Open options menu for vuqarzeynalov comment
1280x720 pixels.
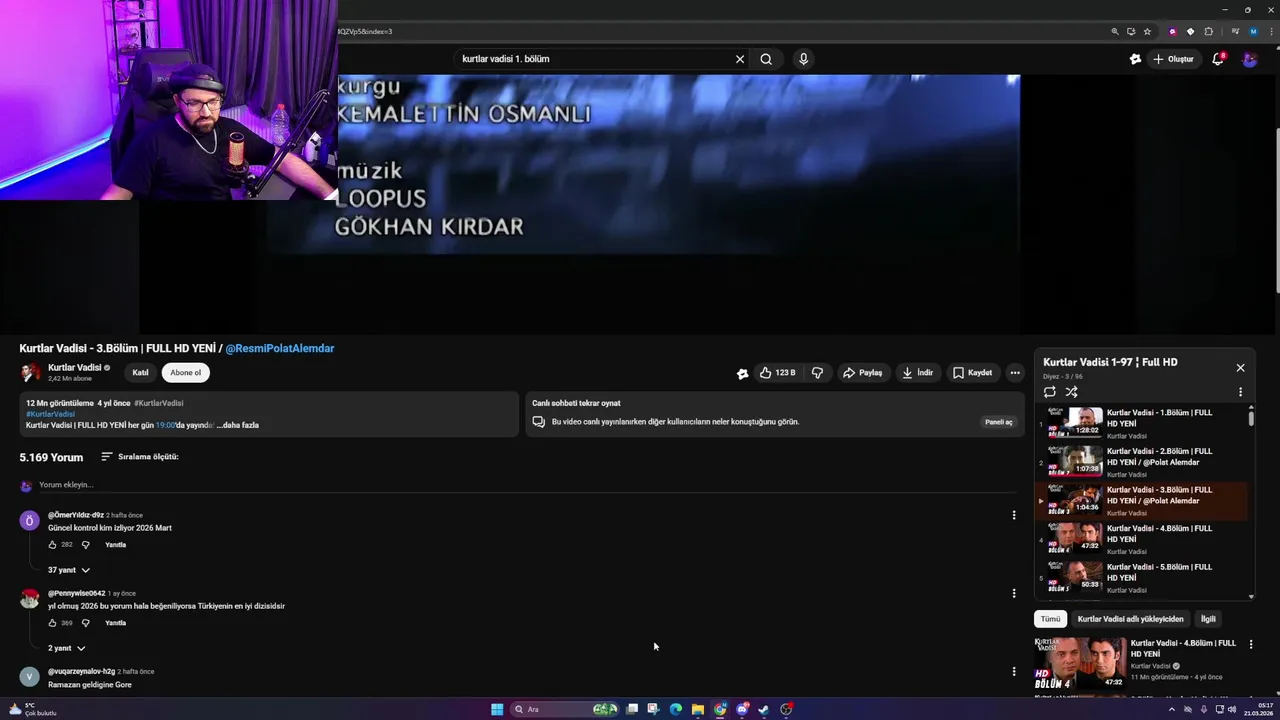point(1014,672)
